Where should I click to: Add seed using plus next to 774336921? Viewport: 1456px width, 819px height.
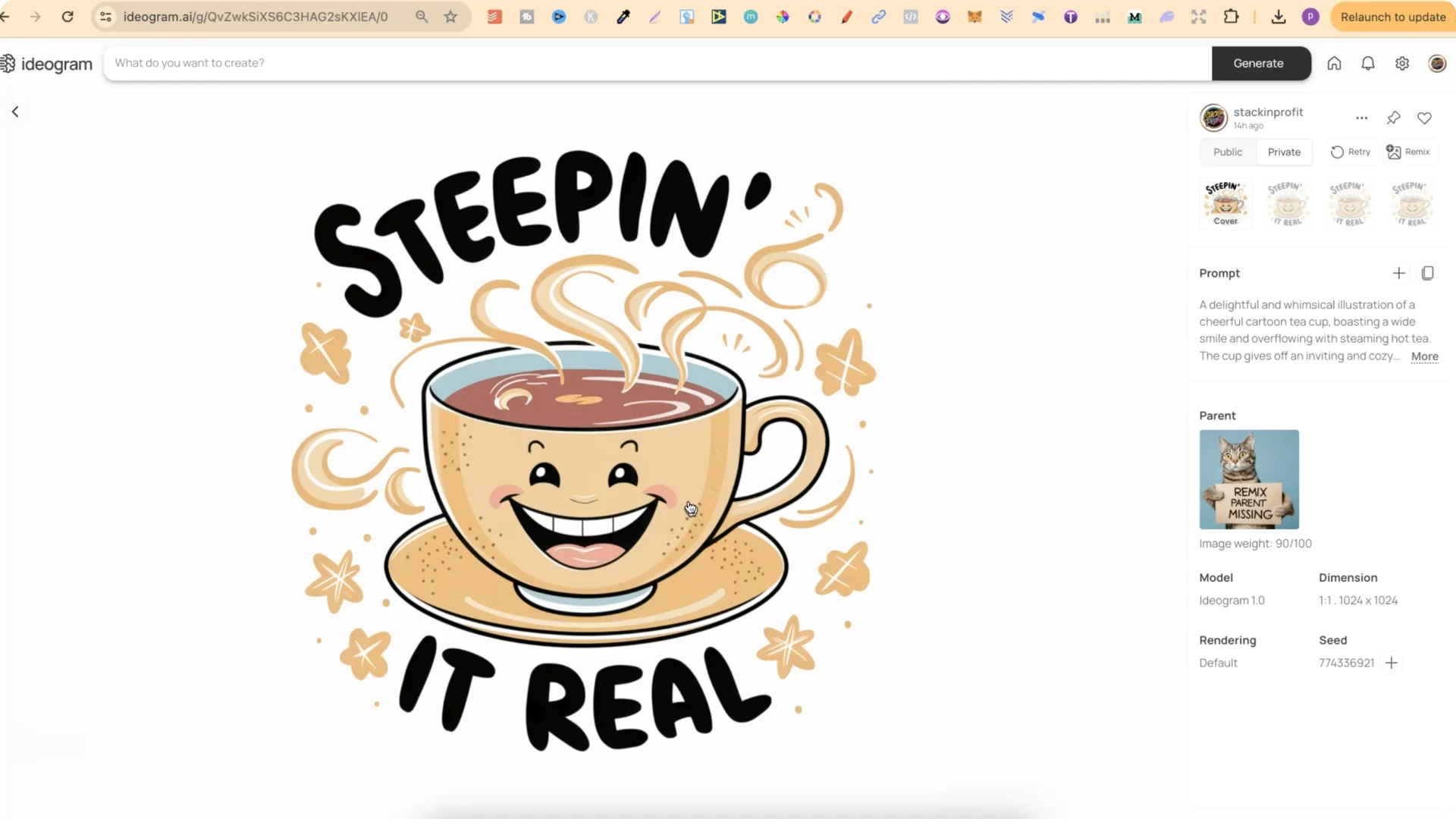[1393, 662]
